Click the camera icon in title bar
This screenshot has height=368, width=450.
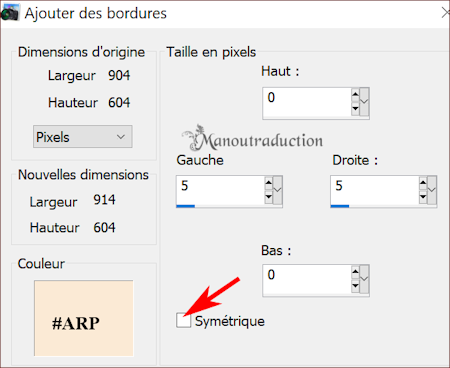point(10,13)
